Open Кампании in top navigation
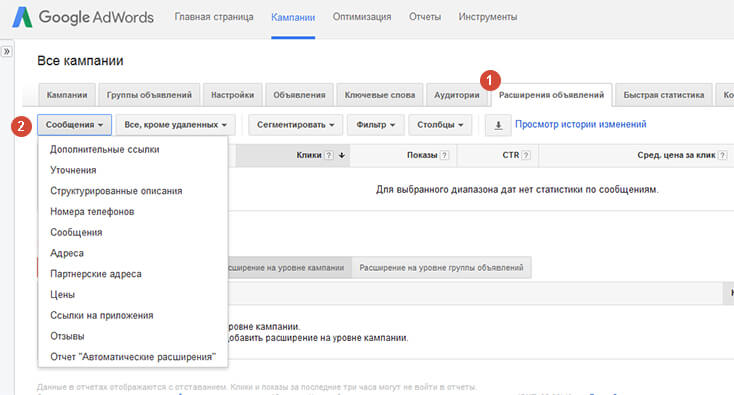734x395 pixels. (293, 17)
